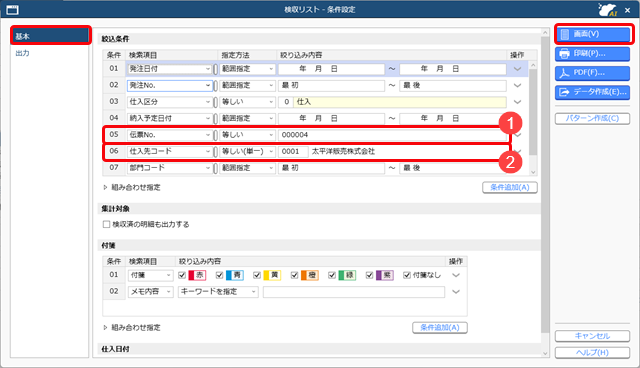Open the メモ内容 search item dropdown
This screenshot has height=368, width=640.
click(x=151, y=292)
